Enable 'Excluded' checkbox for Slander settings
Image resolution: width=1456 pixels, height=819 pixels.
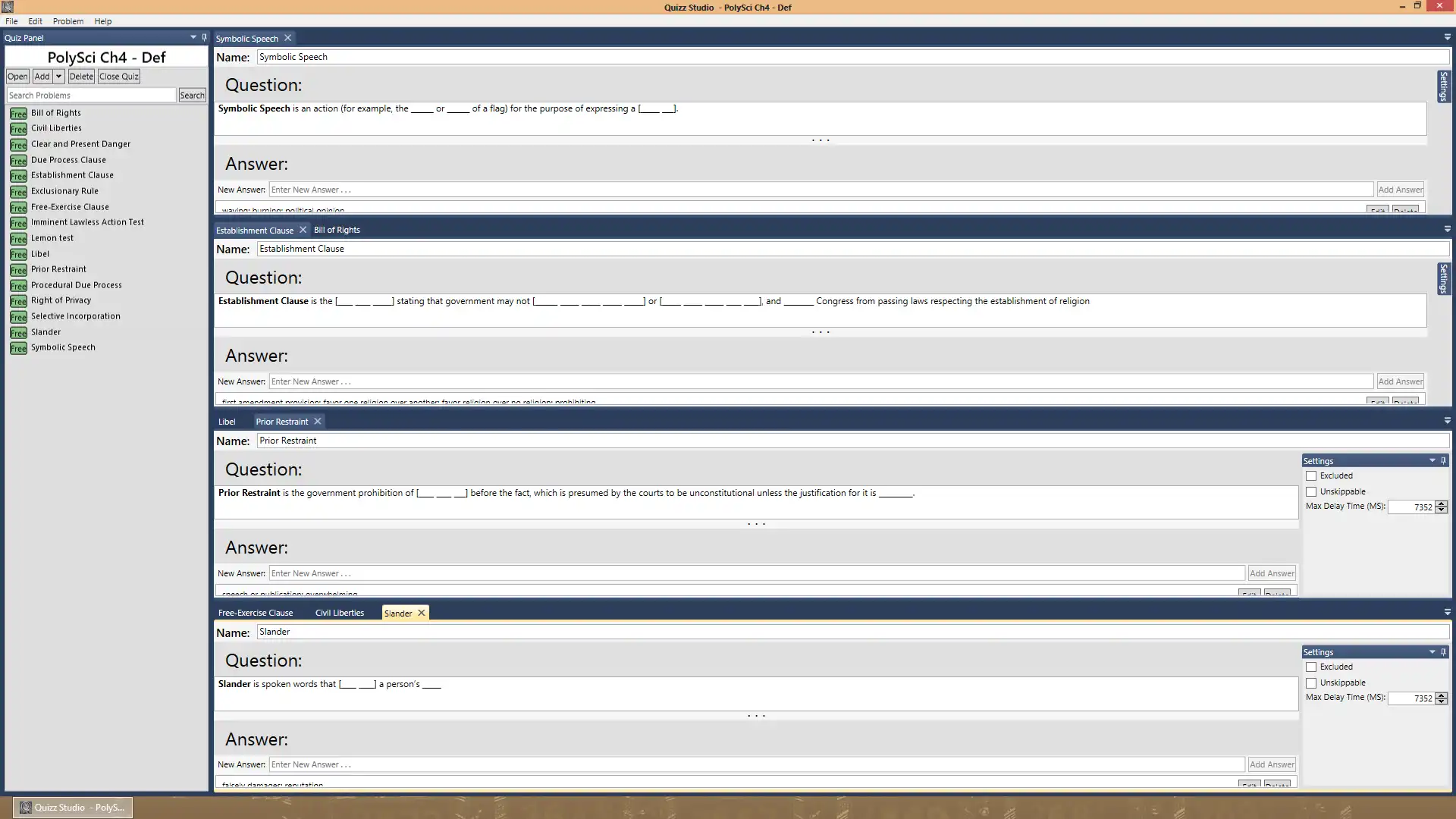[x=1312, y=666]
